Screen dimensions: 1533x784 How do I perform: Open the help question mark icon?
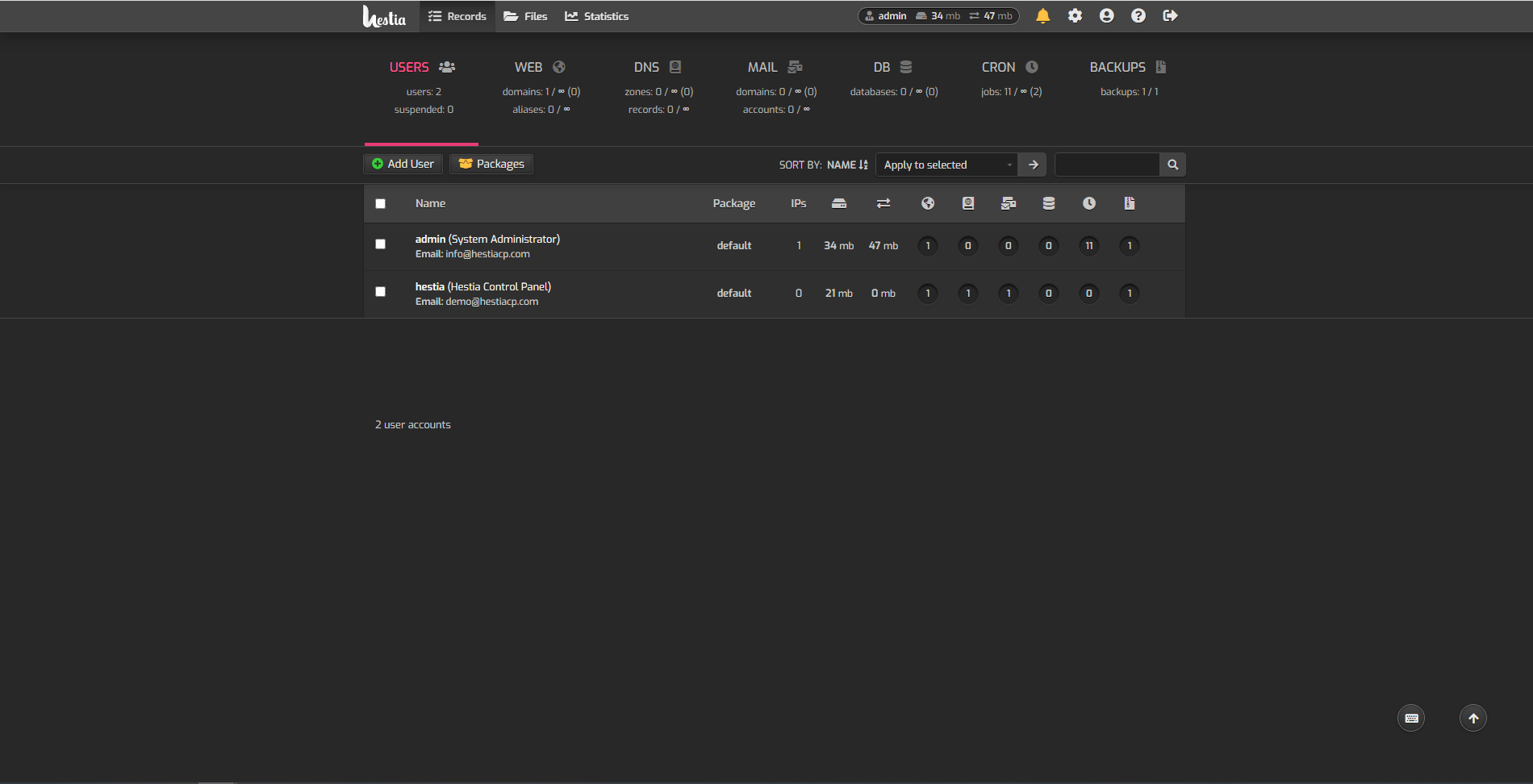[1138, 16]
